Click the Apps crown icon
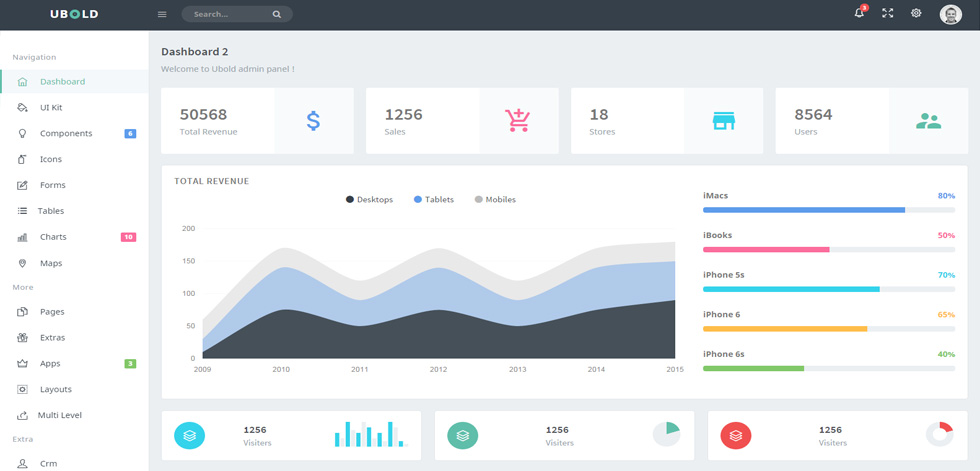This screenshot has height=471, width=980. [x=22, y=364]
